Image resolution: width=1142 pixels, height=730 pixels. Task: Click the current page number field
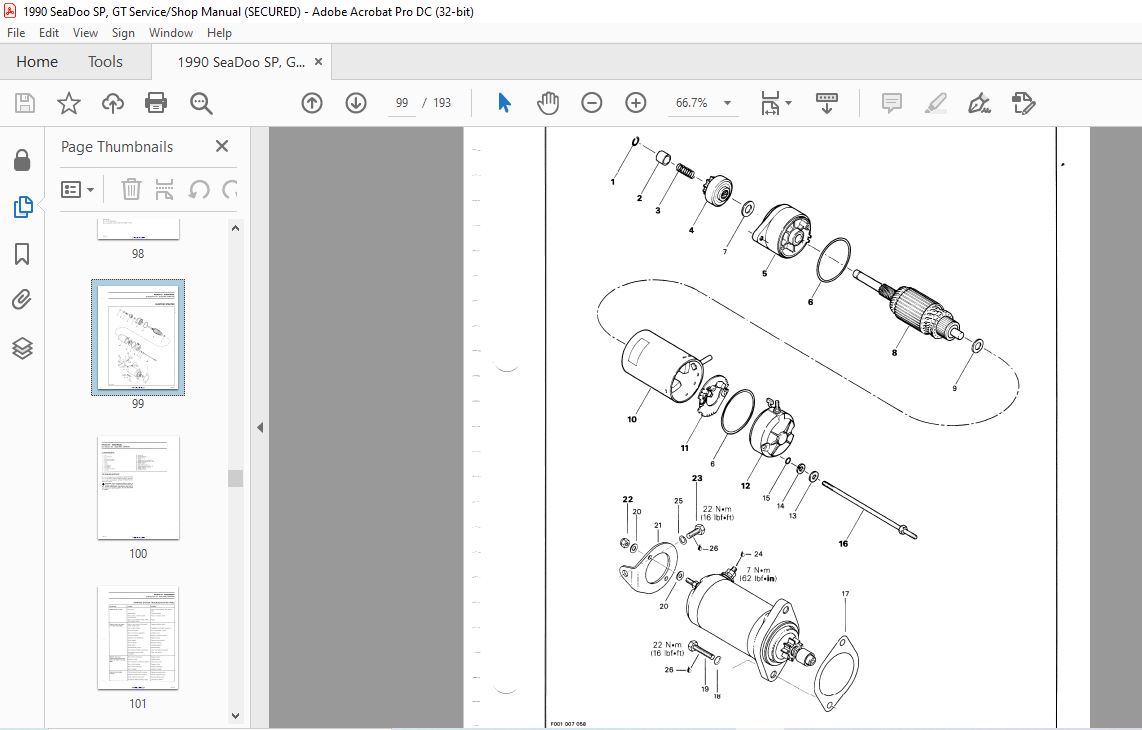click(402, 103)
